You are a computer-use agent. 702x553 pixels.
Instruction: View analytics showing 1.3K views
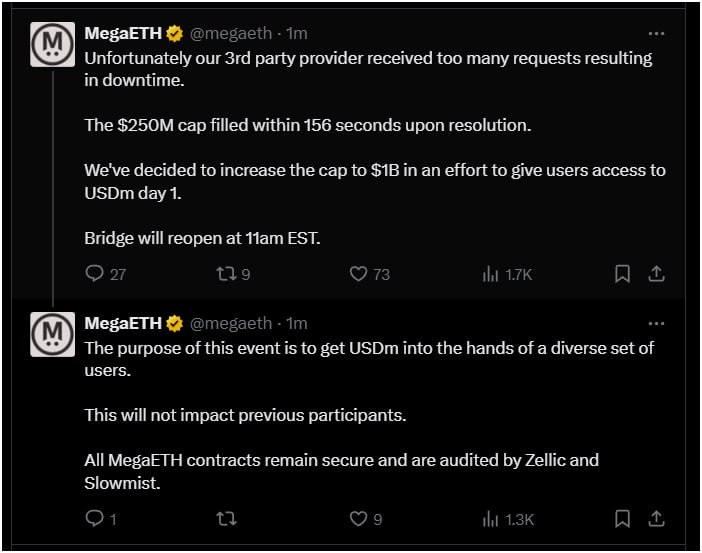click(490, 519)
